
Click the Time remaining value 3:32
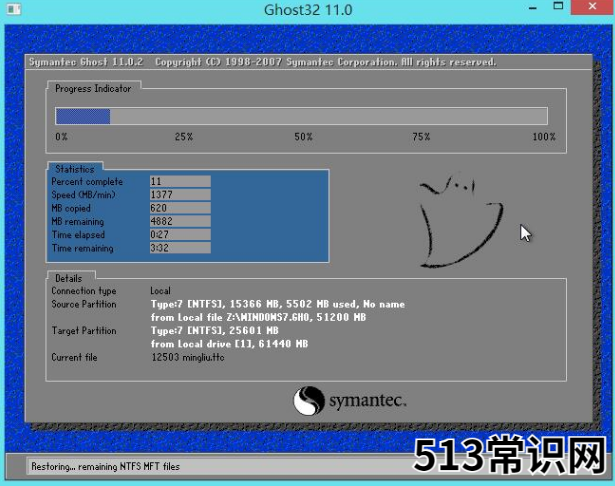tap(180, 248)
